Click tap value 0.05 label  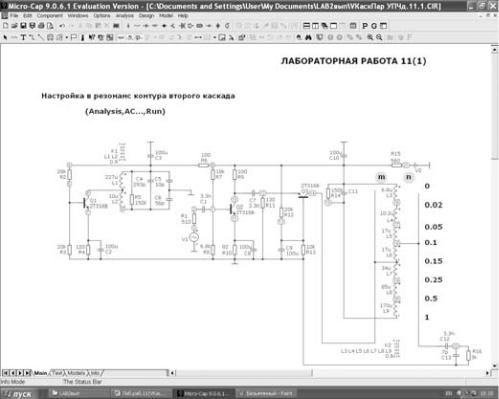(433, 227)
